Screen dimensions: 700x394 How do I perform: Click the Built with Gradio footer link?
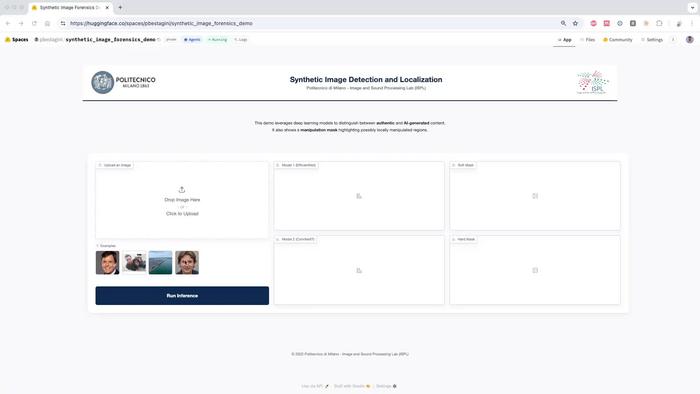coord(352,386)
